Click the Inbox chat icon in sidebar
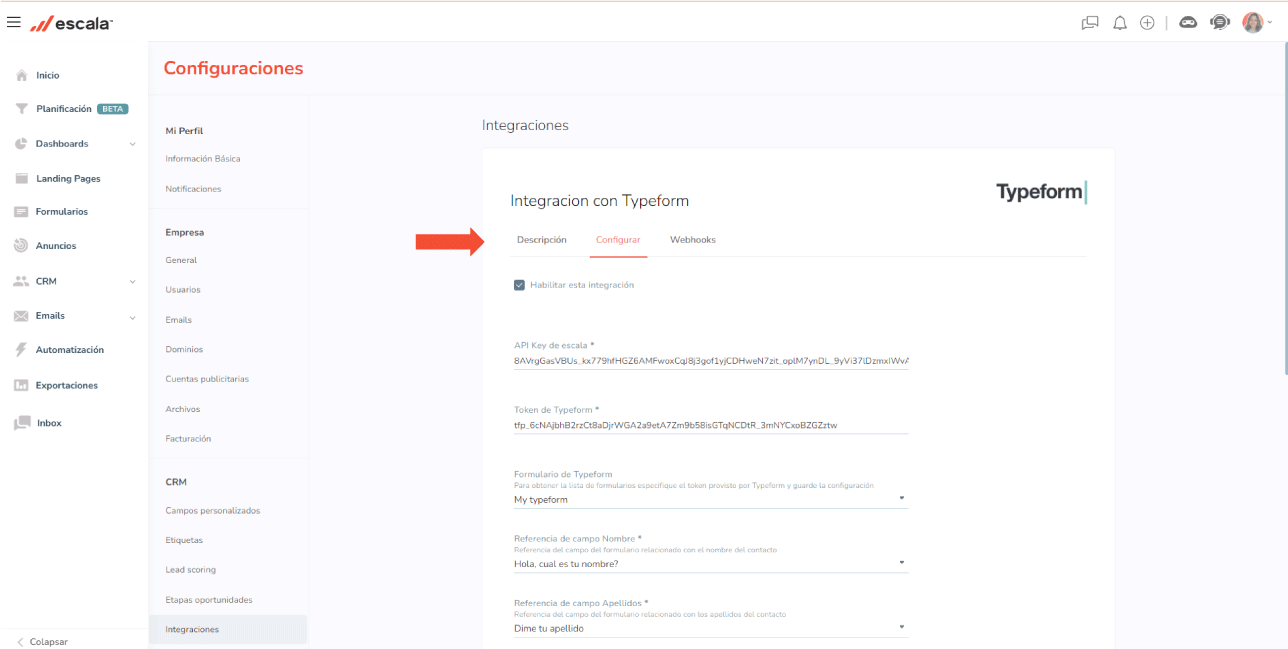The height and width of the screenshot is (649, 1288). pyautogui.click(x=21, y=423)
